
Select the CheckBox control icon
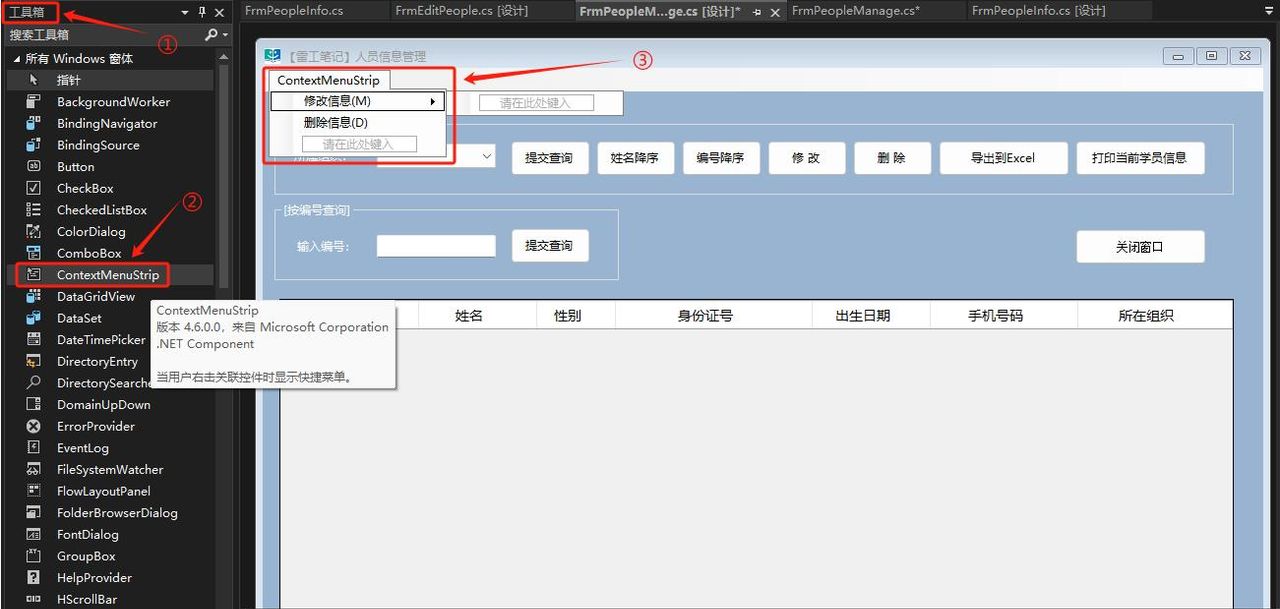pyautogui.click(x=34, y=188)
